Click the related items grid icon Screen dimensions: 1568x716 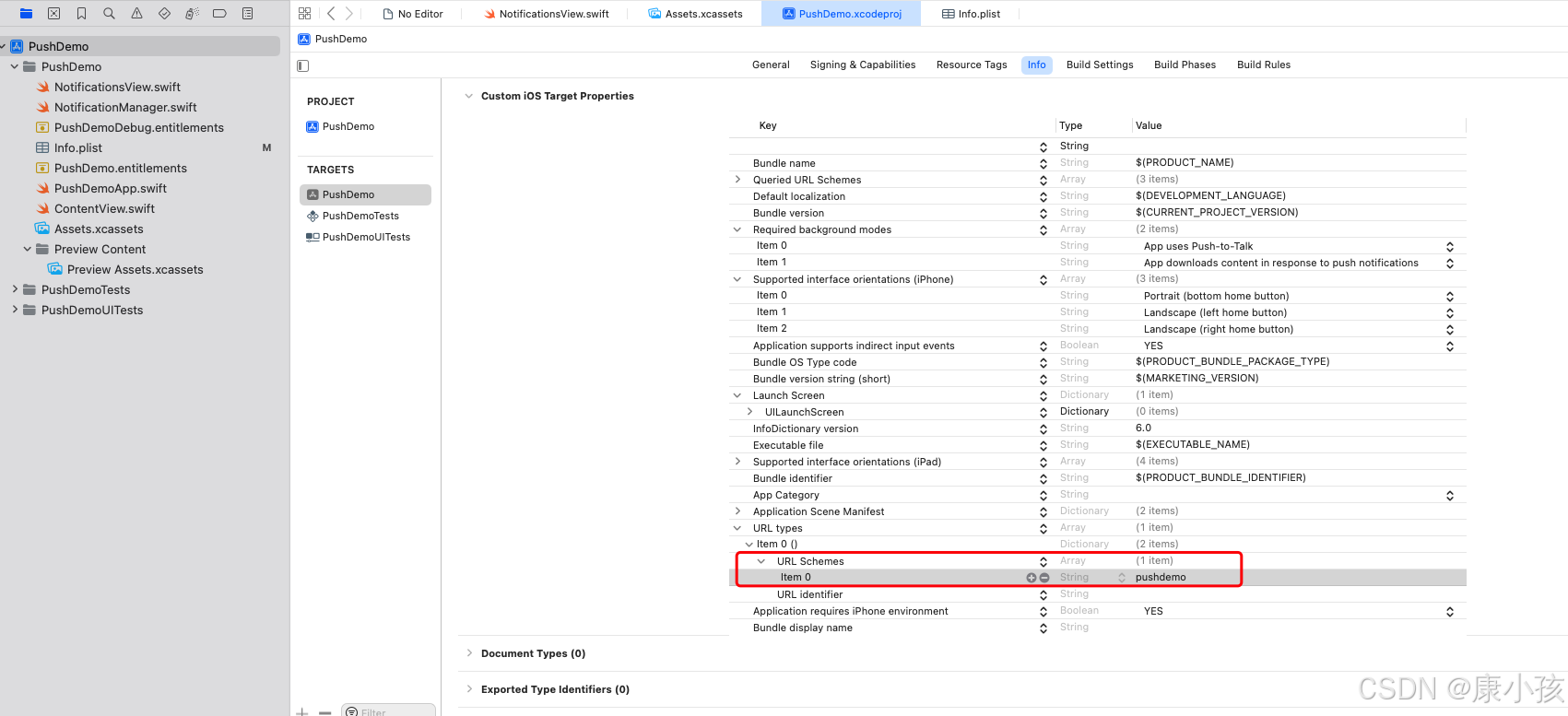[x=304, y=14]
